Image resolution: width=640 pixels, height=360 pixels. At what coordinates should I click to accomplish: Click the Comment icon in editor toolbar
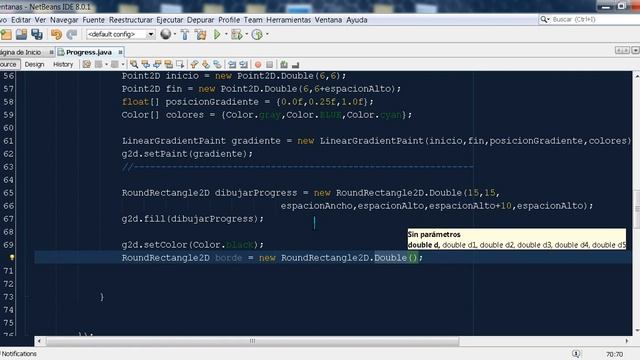click(284, 64)
